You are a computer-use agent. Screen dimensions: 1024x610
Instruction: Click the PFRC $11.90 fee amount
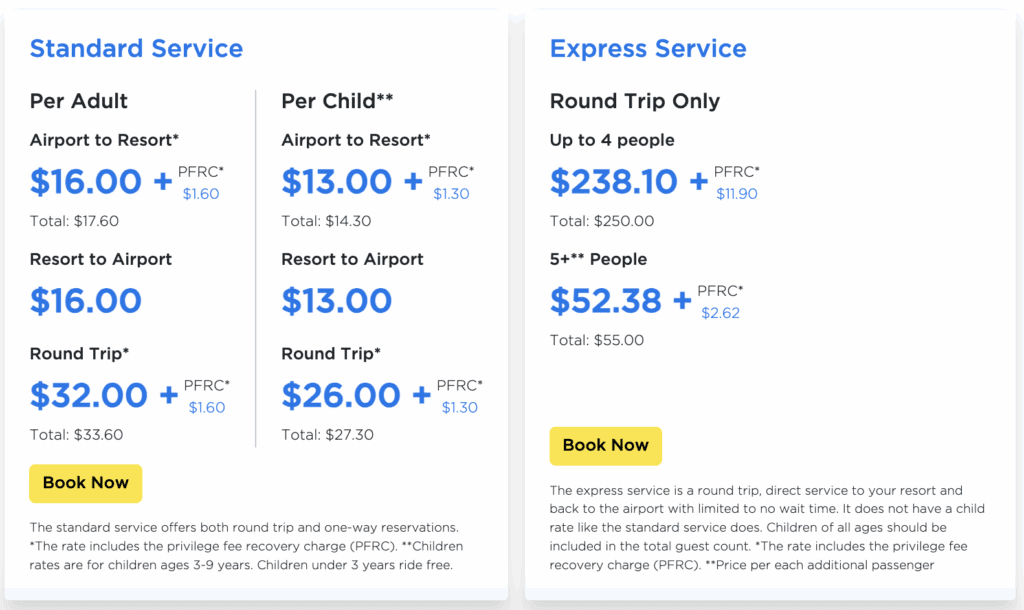[737, 194]
